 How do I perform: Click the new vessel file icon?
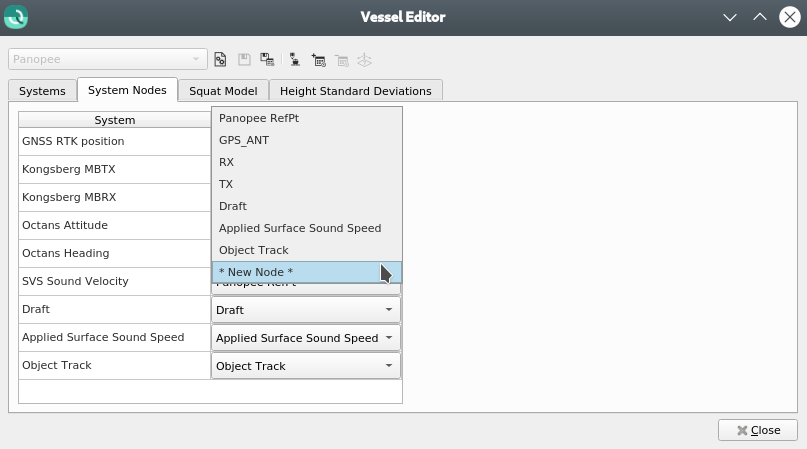tap(221, 60)
